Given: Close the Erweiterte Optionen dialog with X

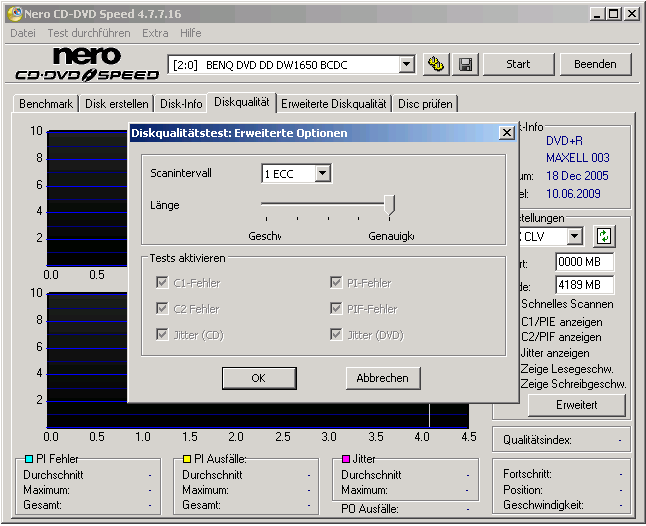Looking at the screenshot, I should [506, 132].
